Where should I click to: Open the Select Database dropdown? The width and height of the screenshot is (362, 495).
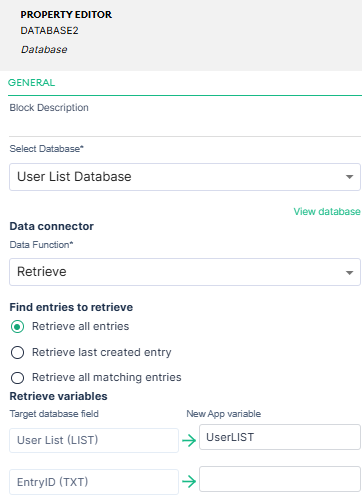click(x=185, y=177)
